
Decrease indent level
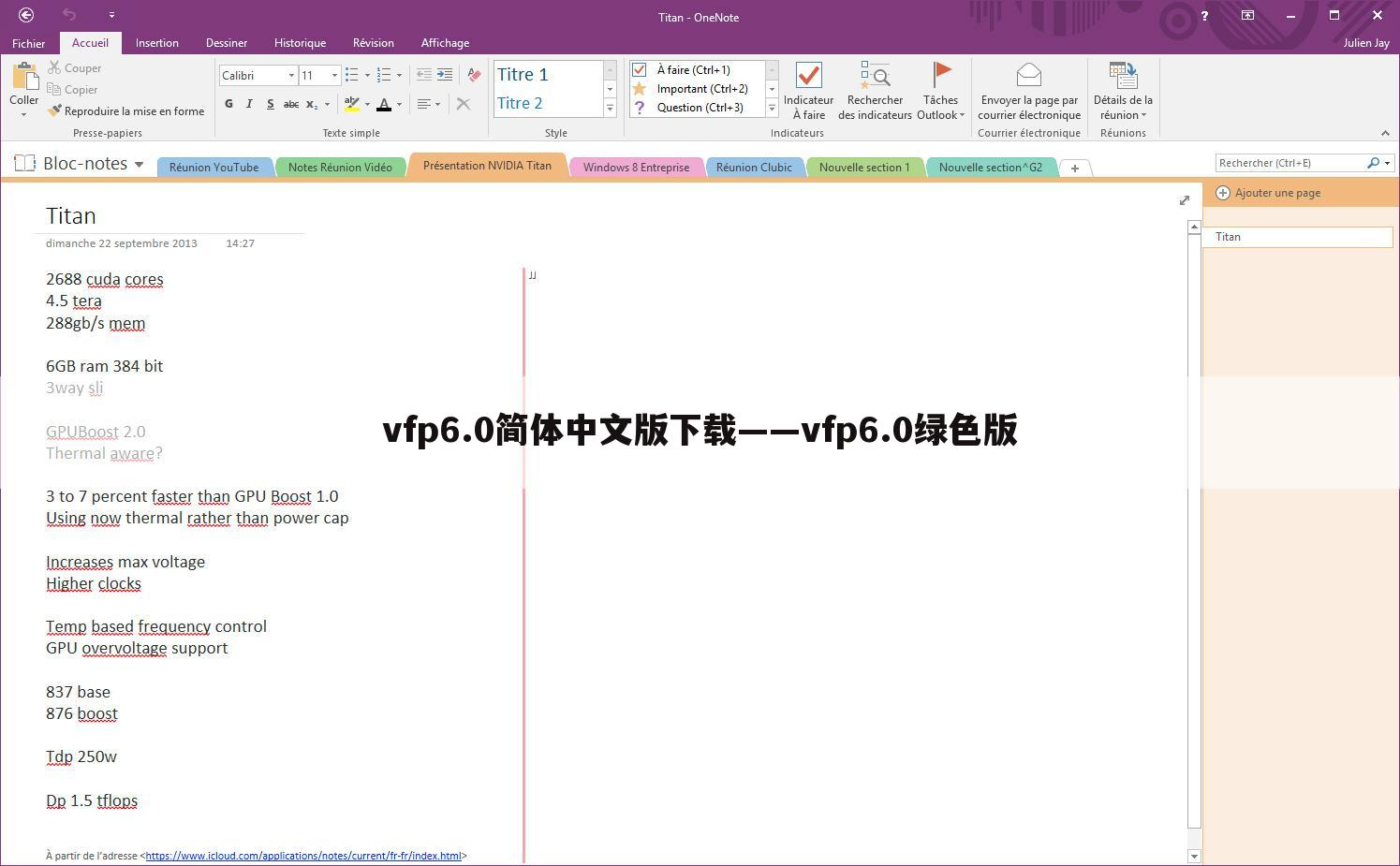423,75
